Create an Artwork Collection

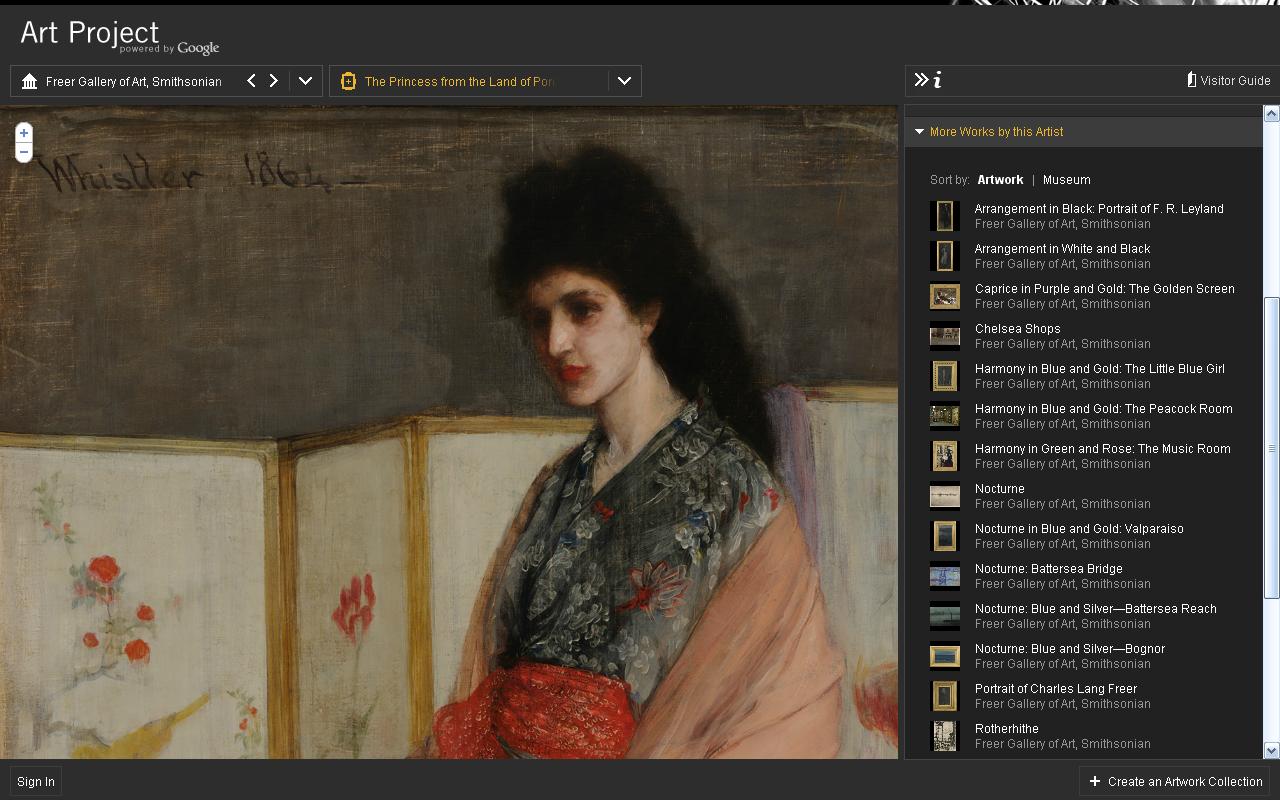click(1175, 781)
